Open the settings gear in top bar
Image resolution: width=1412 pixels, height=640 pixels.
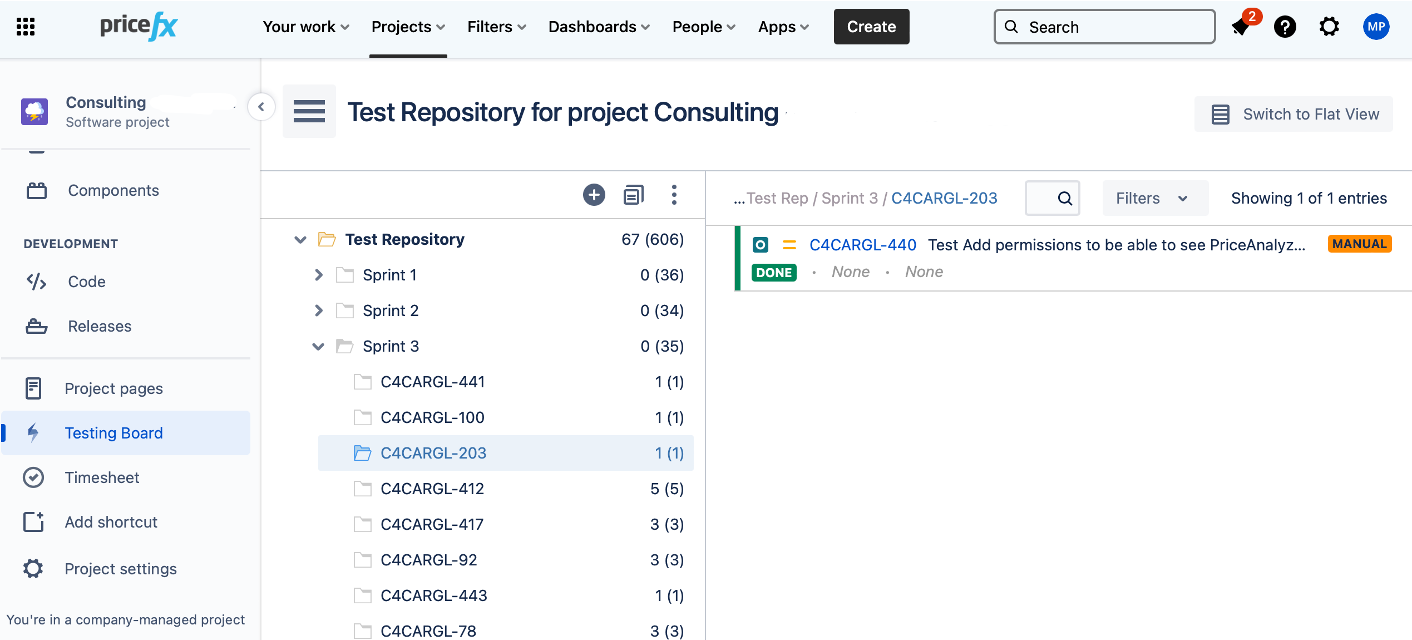[x=1329, y=27]
